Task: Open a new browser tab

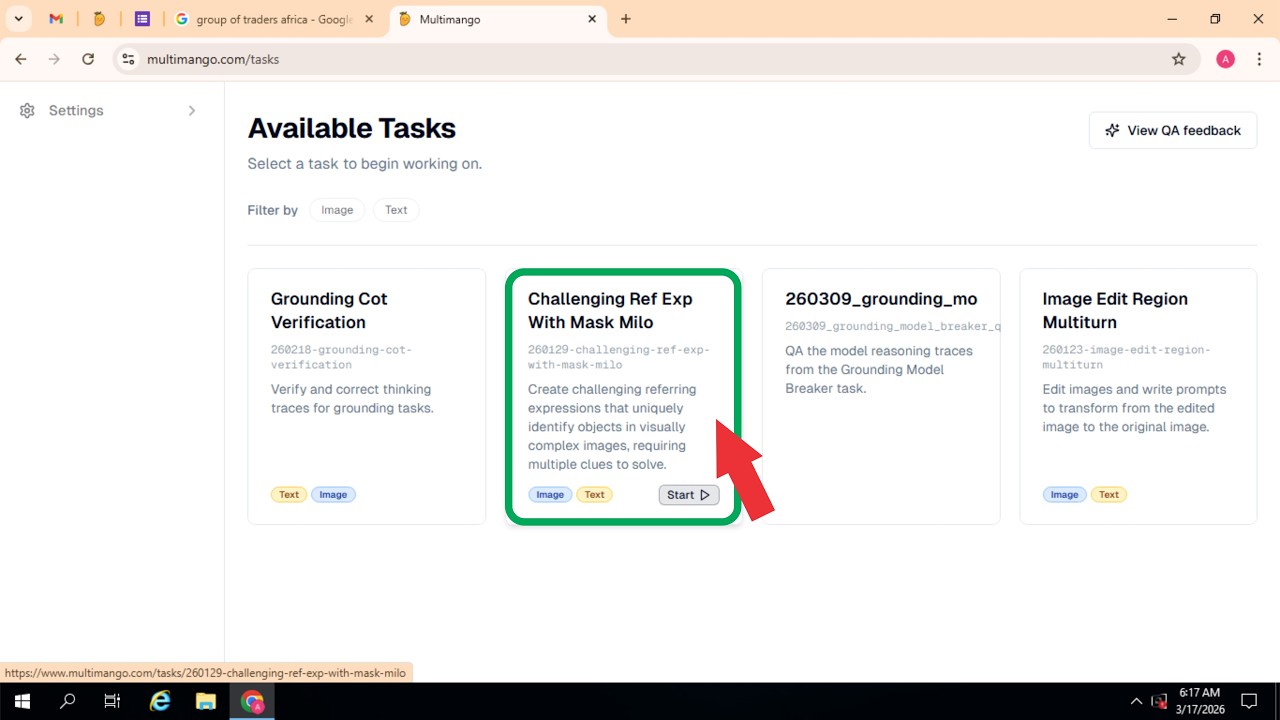Action: [626, 19]
